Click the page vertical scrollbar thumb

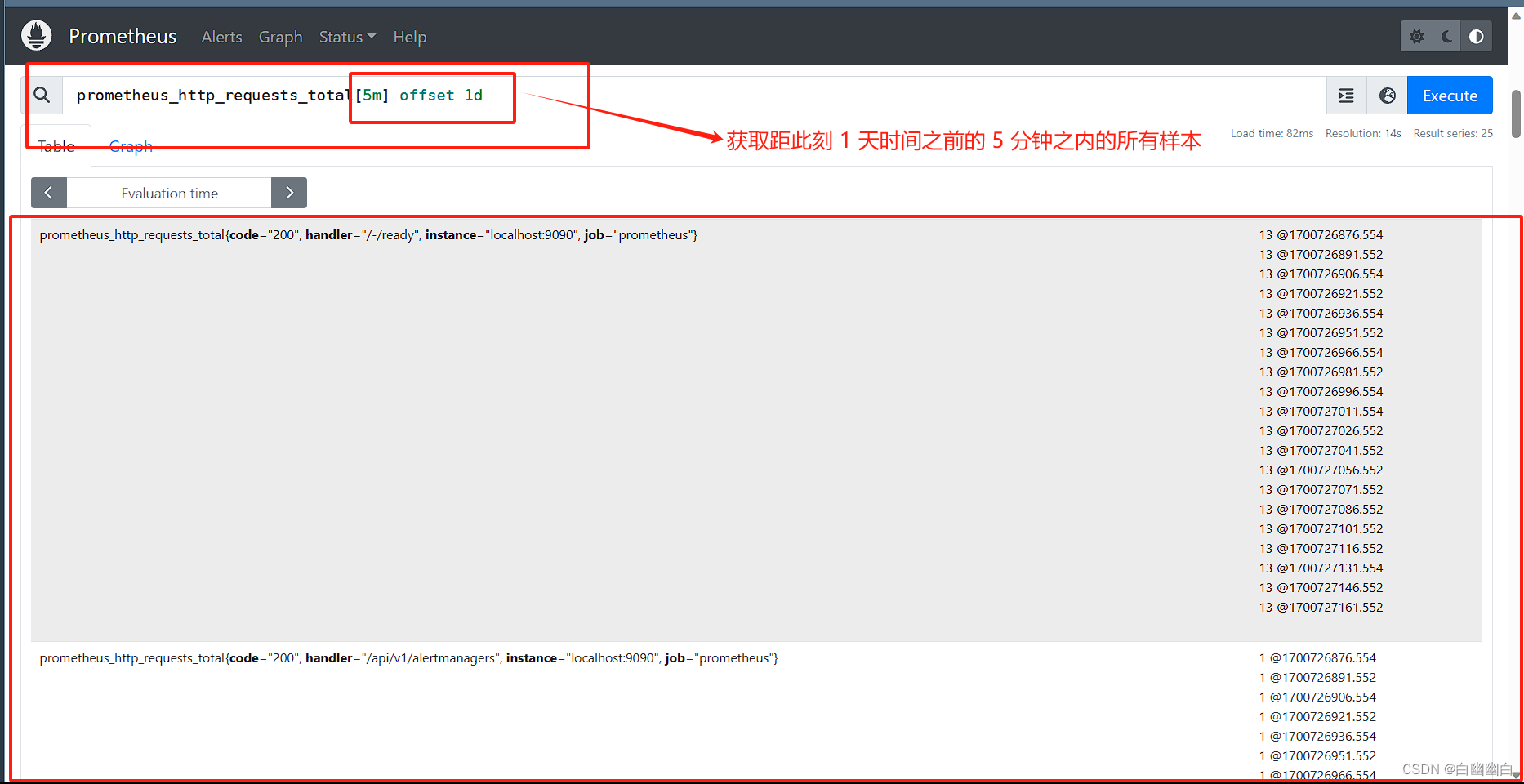coord(1516,114)
